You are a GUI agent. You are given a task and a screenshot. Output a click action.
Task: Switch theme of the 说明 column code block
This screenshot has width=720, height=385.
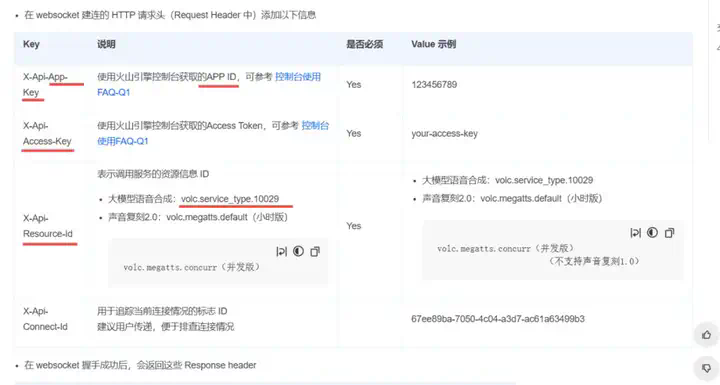point(298,251)
